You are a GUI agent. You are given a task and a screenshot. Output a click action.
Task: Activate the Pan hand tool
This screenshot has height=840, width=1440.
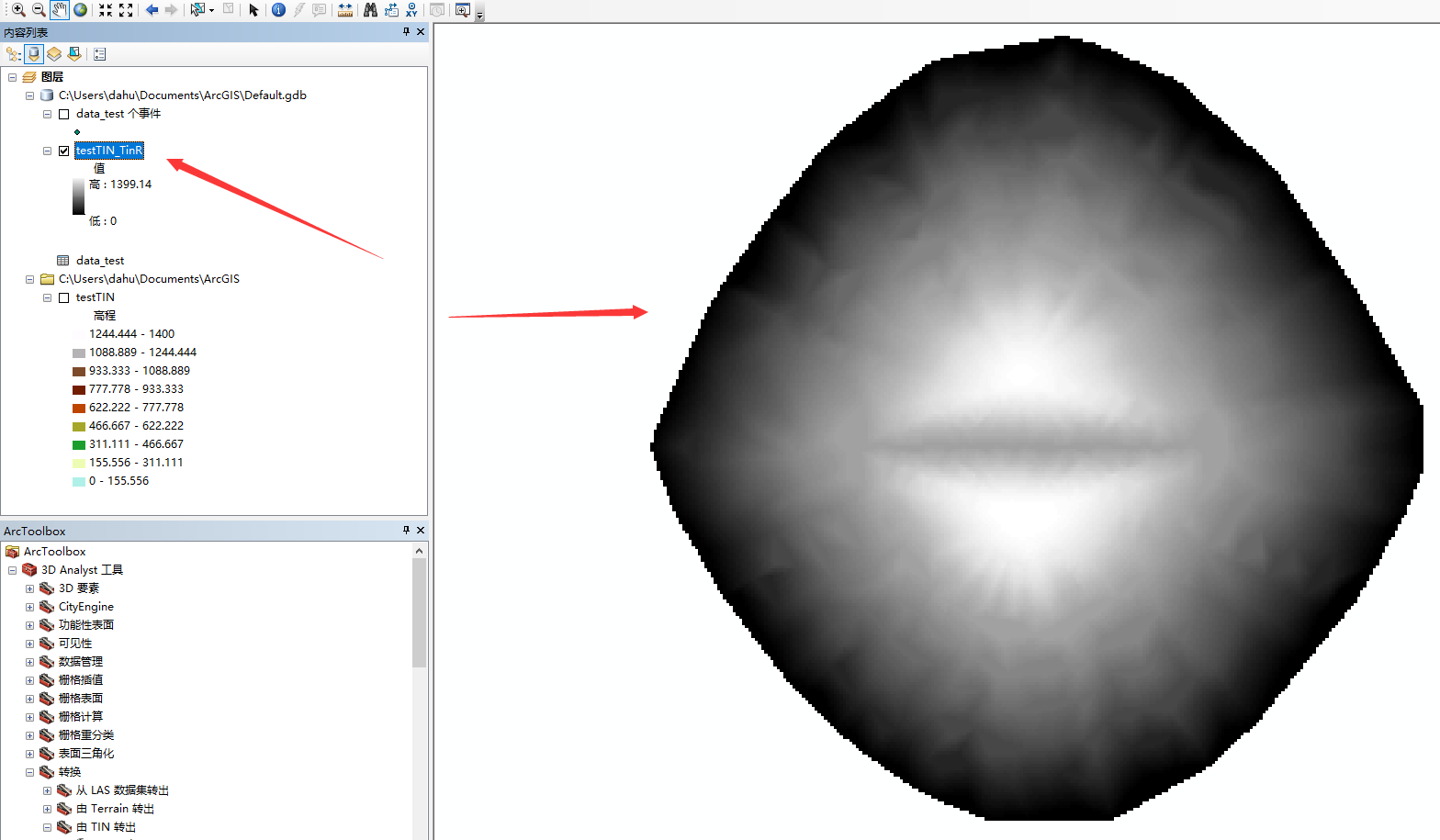[x=60, y=10]
